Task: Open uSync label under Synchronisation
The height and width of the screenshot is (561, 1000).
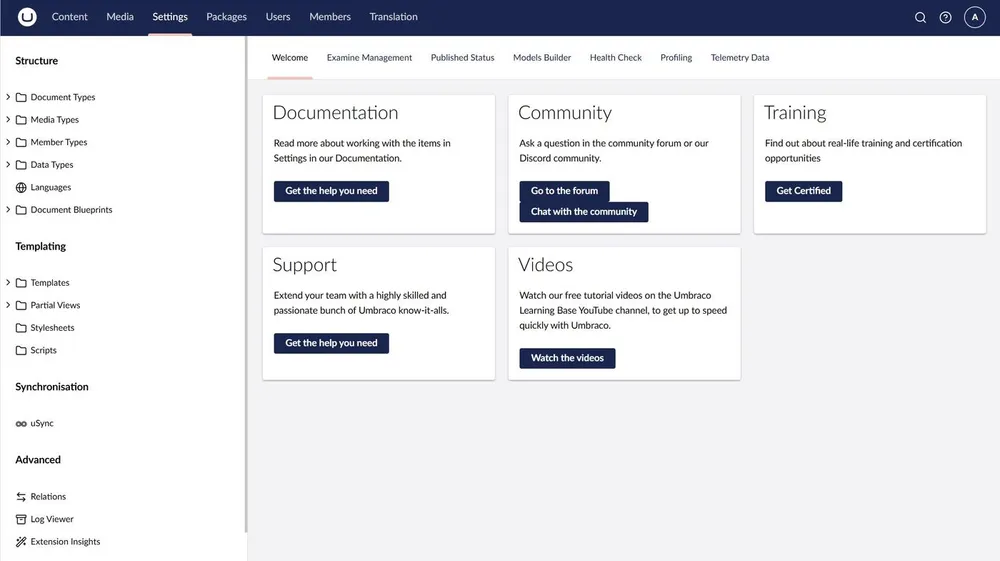Action: pos(42,423)
